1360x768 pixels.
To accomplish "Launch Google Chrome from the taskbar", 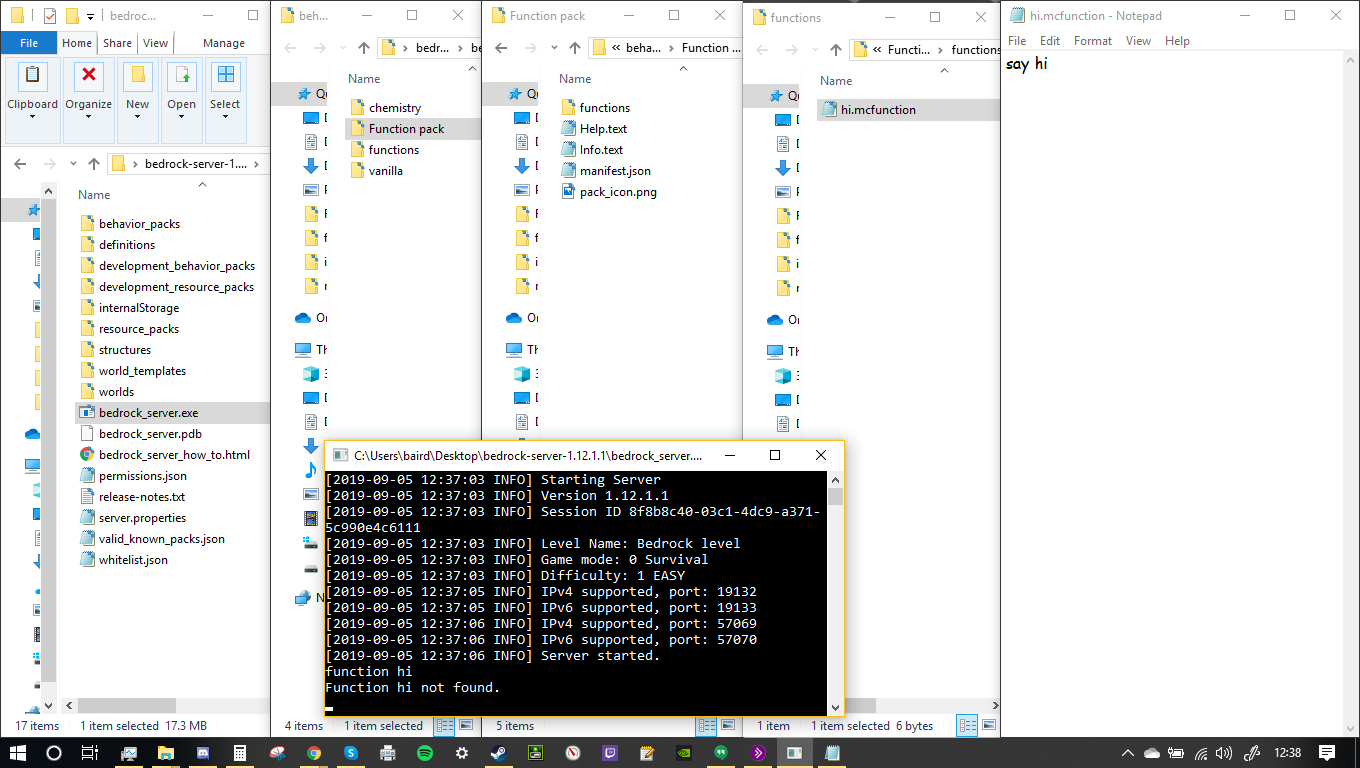I will point(314,752).
